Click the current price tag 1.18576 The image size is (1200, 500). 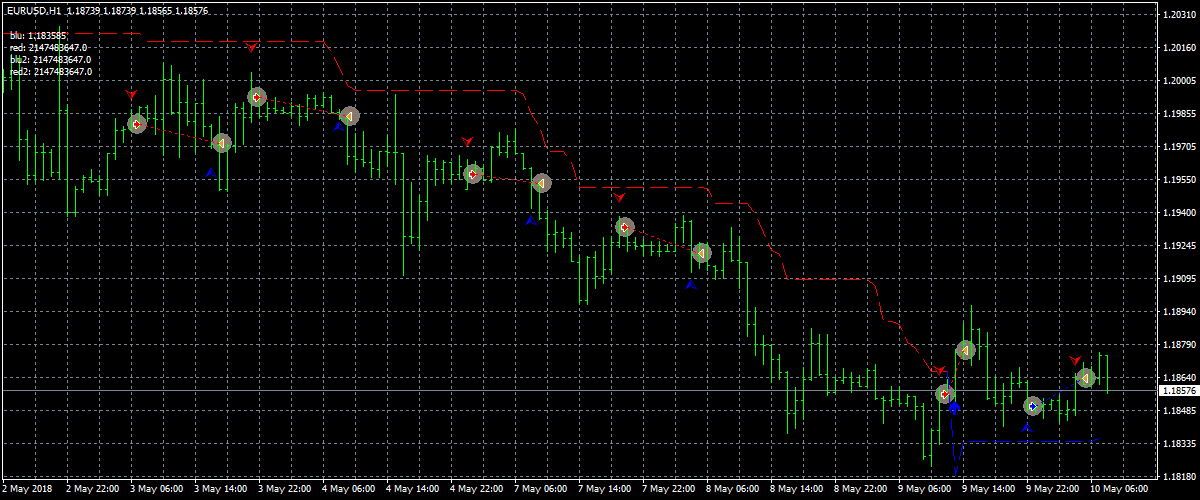point(1179,390)
